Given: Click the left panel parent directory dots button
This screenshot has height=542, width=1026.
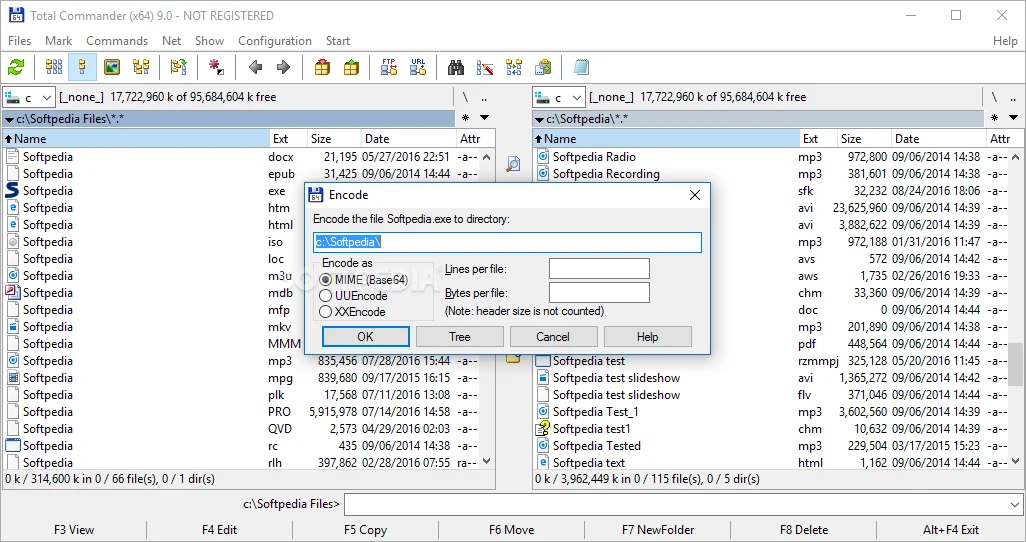Looking at the screenshot, I should point(484,97).
